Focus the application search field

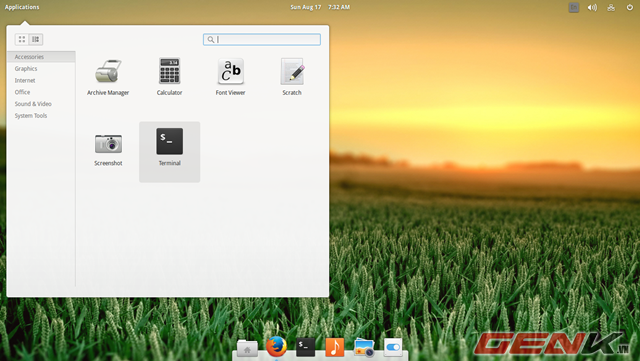(x=262, y=39)
